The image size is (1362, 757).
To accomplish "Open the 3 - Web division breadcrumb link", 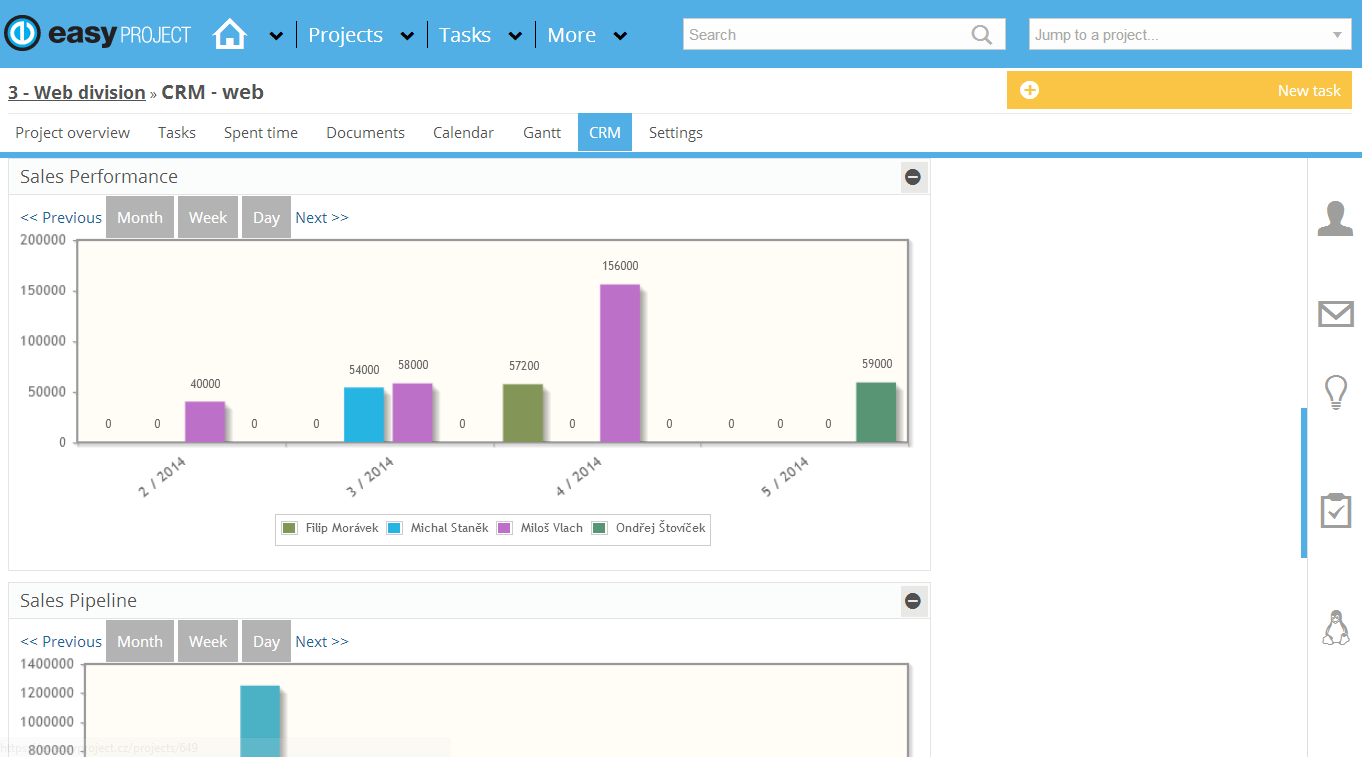I will [77, 92].
